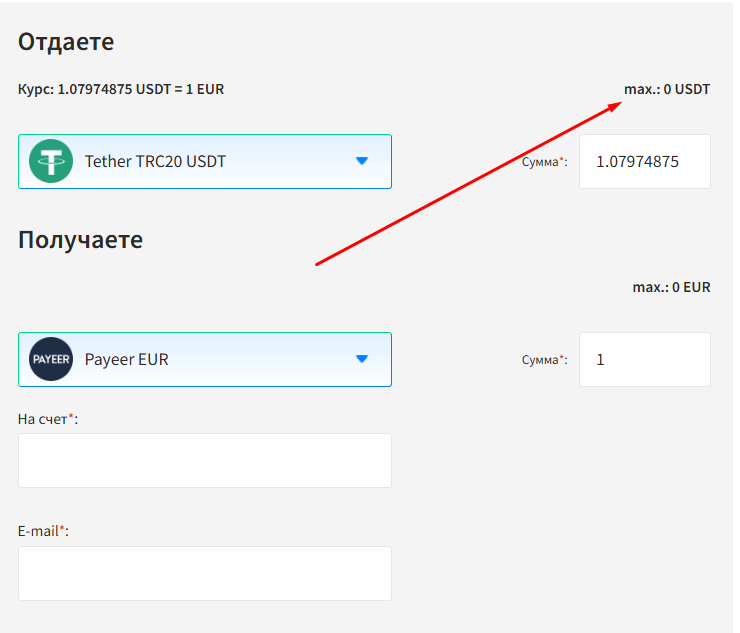Click the Сумма label beside USDT amount
Screen dimensions: 740x633
545,162
